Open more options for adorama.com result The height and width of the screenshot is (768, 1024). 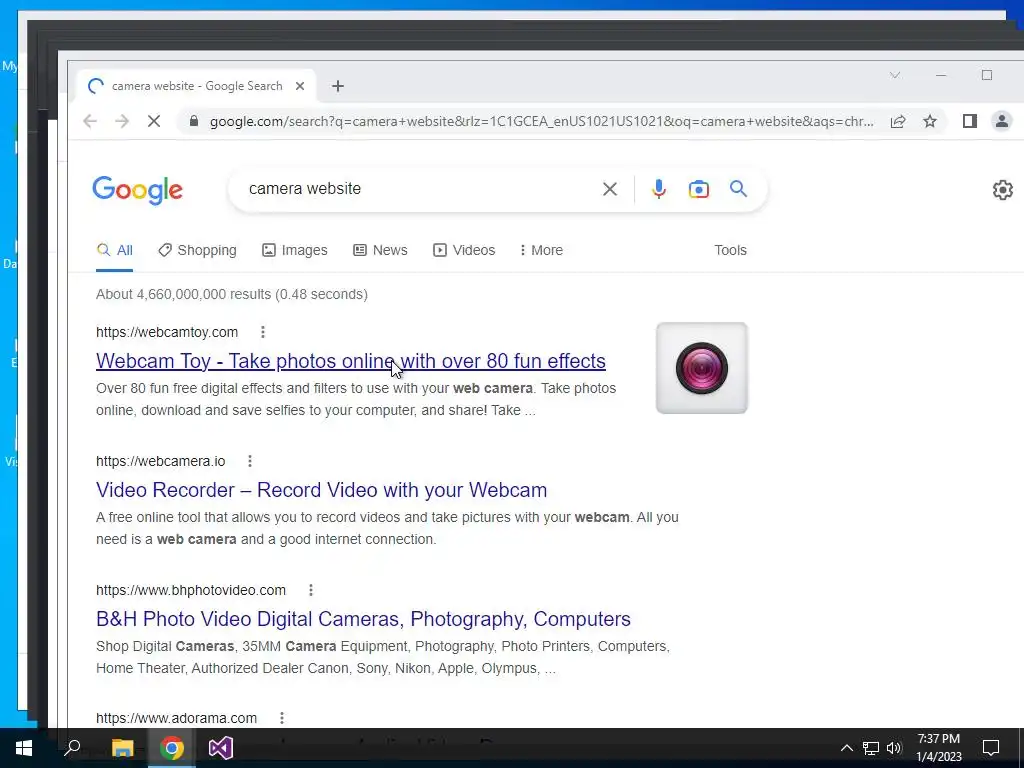pos(281,718)
